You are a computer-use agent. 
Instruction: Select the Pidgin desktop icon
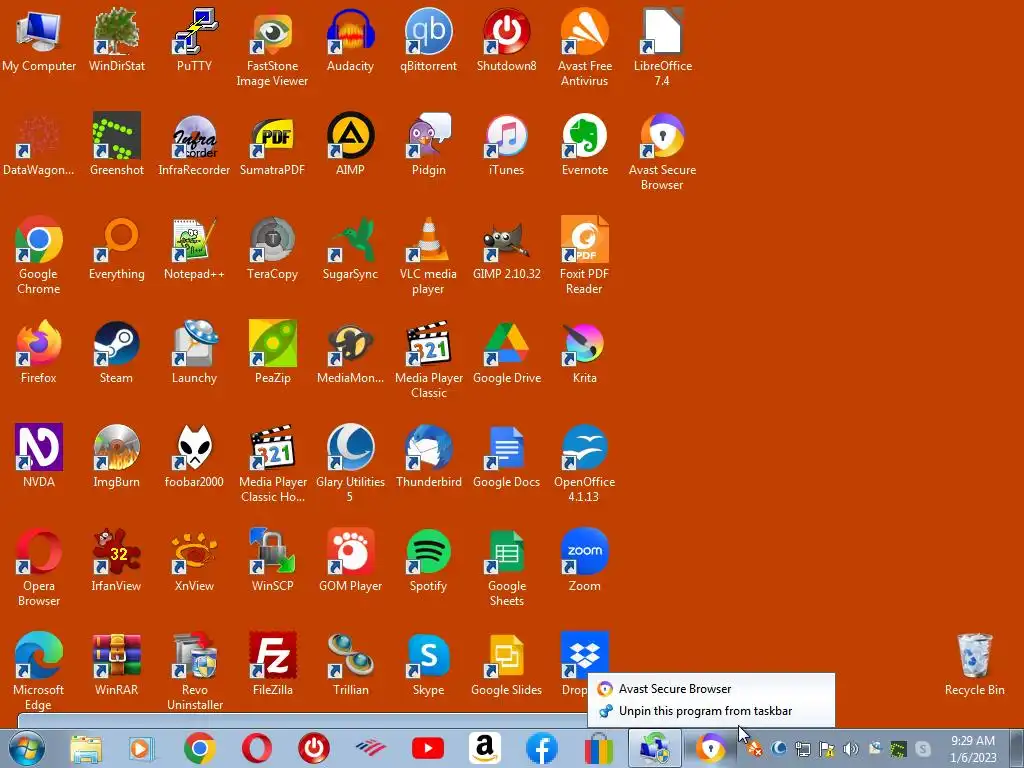pos(428,144)
